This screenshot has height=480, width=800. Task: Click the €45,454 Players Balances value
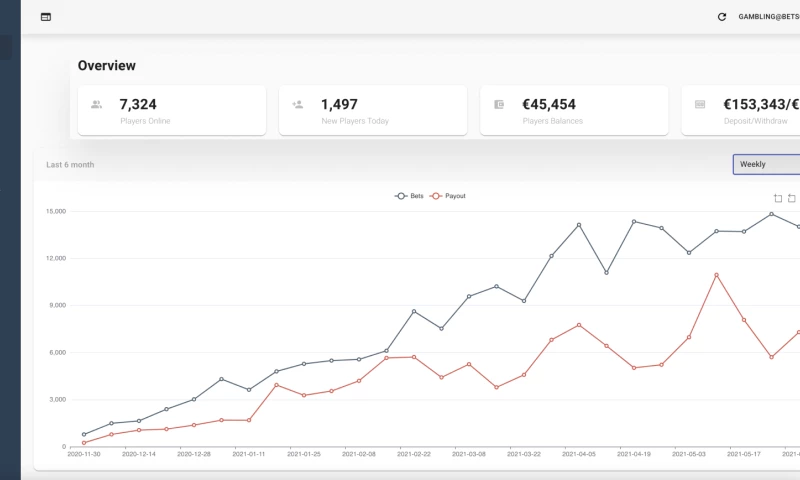(549, 104)
